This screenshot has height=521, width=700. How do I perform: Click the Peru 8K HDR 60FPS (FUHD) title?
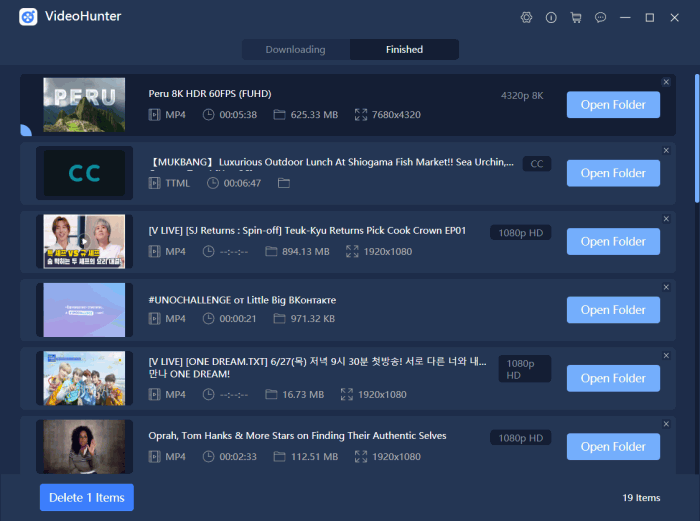pyautogui.click(x=210, y=94)
